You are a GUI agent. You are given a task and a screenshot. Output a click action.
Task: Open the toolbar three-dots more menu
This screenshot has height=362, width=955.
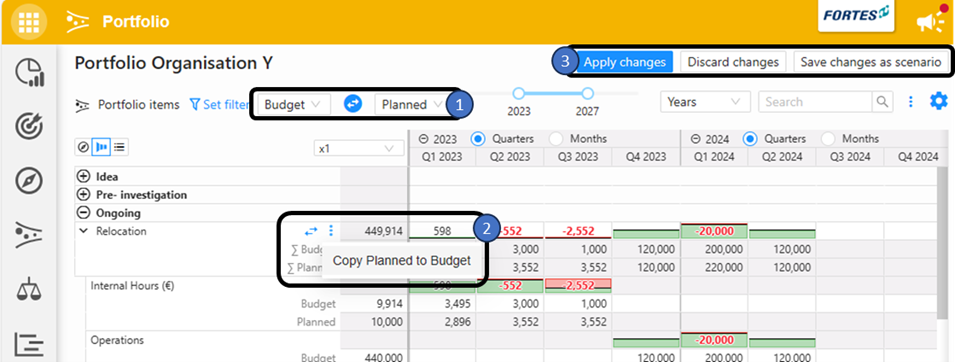[911, 102]
